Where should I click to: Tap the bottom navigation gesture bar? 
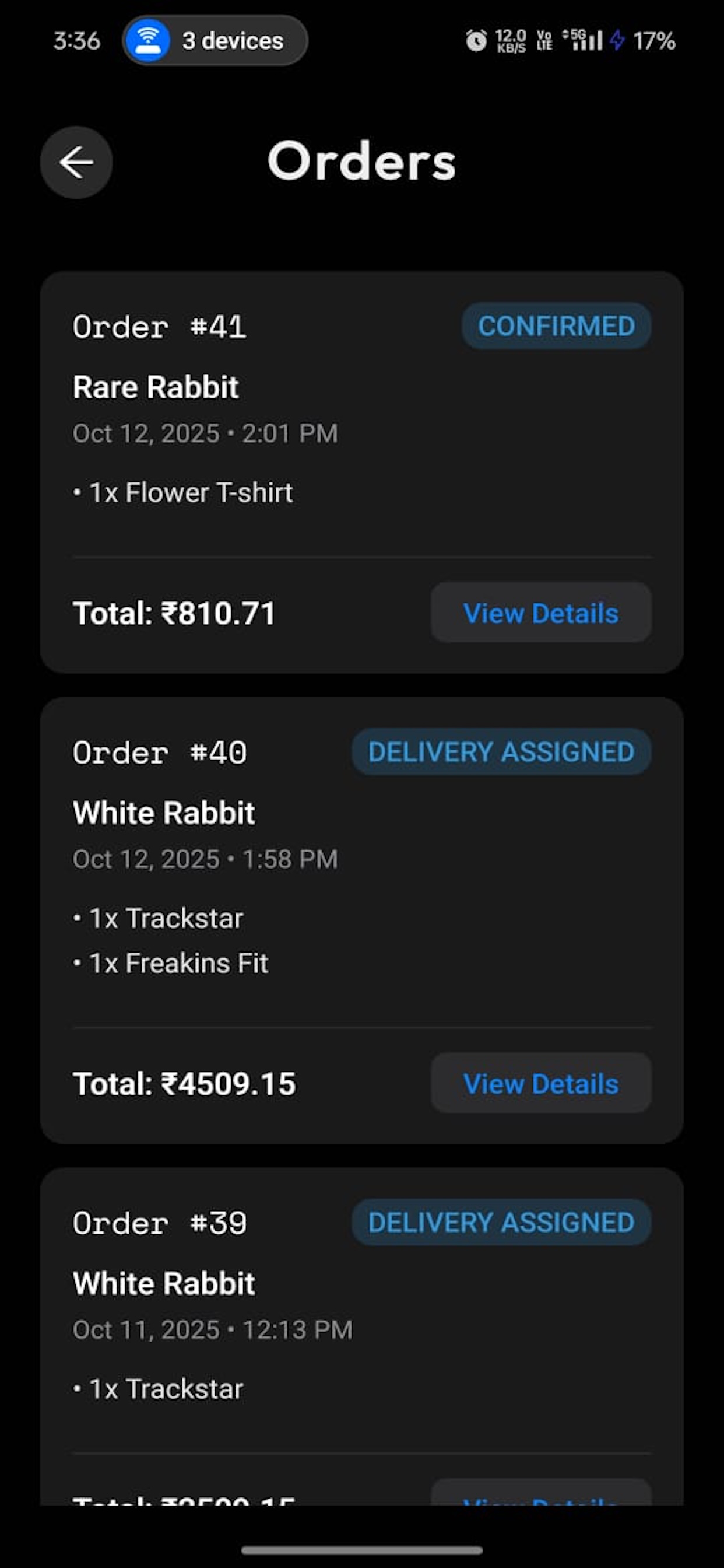(x=362, y=1550)
